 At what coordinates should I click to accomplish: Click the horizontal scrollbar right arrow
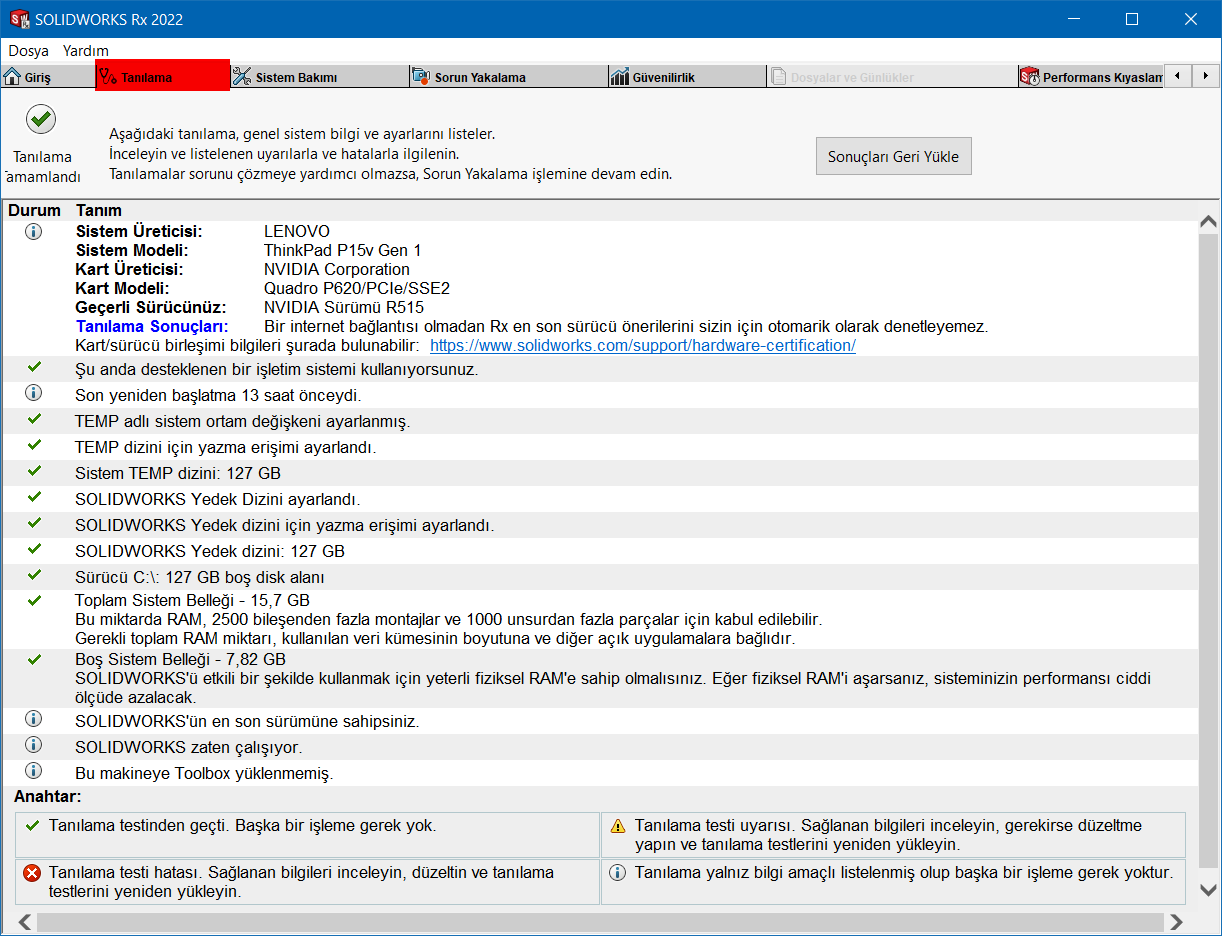pyautogui.click(x=1176, y=922)
